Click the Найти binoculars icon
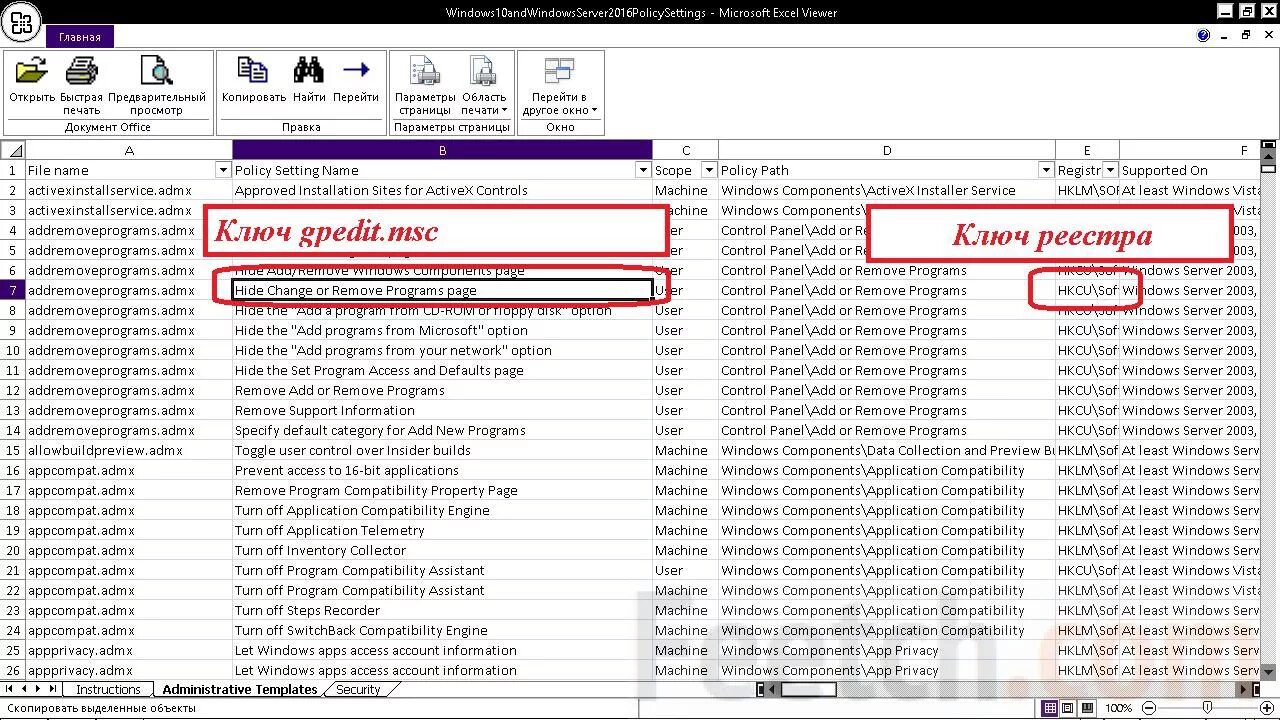Image resolution: width=1280 pixels, height=720 pixels. click(x=309, y=71)
